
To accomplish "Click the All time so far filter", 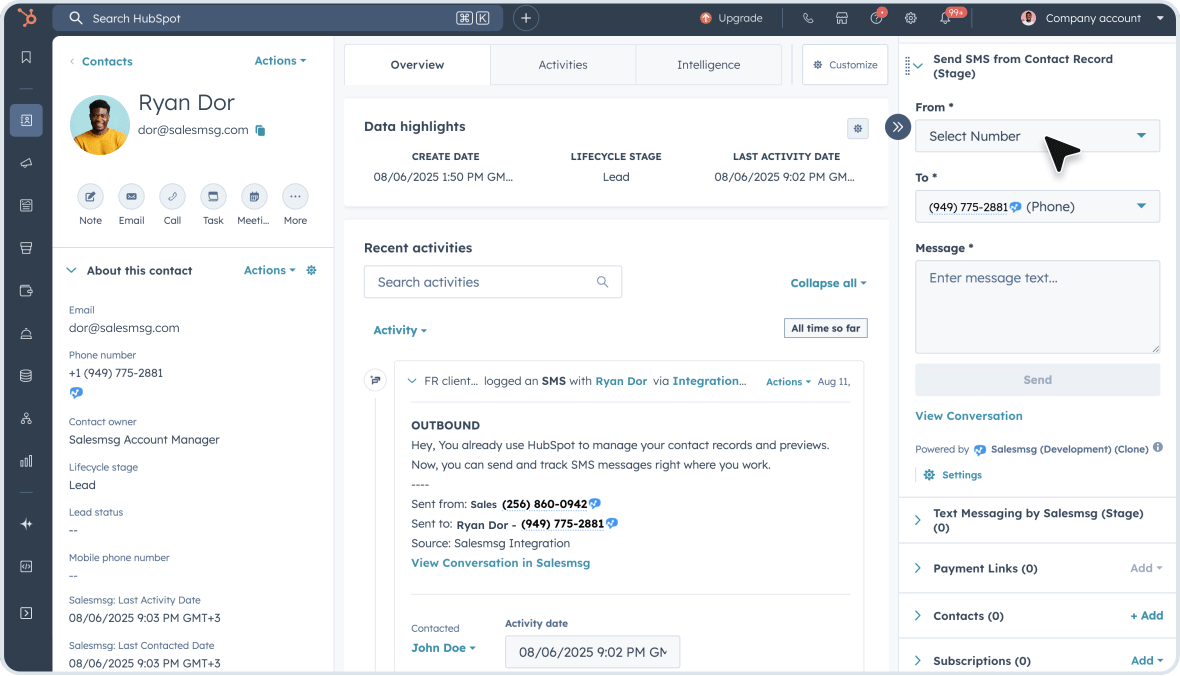I will click(826, 328).
